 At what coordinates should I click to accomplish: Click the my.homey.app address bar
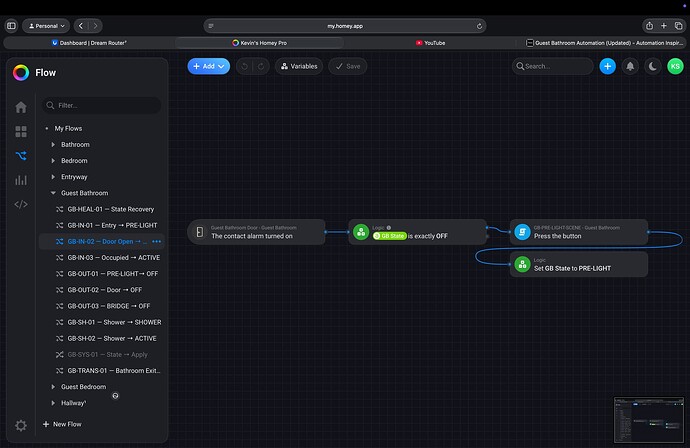click(345, 26)
